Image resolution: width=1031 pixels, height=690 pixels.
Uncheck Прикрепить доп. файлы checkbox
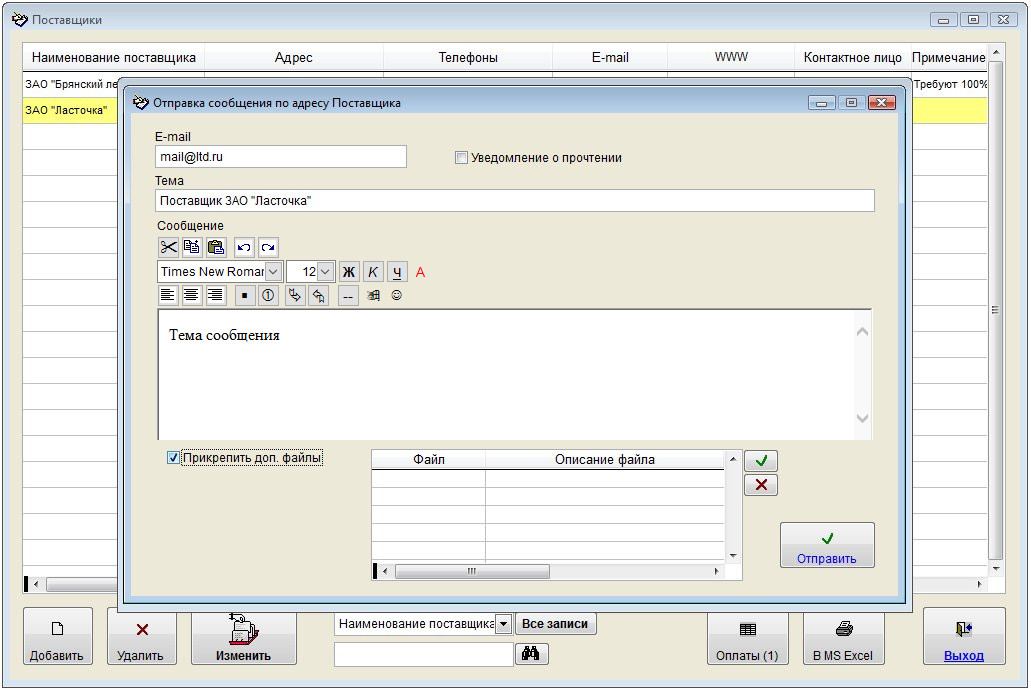coord(173,458)
